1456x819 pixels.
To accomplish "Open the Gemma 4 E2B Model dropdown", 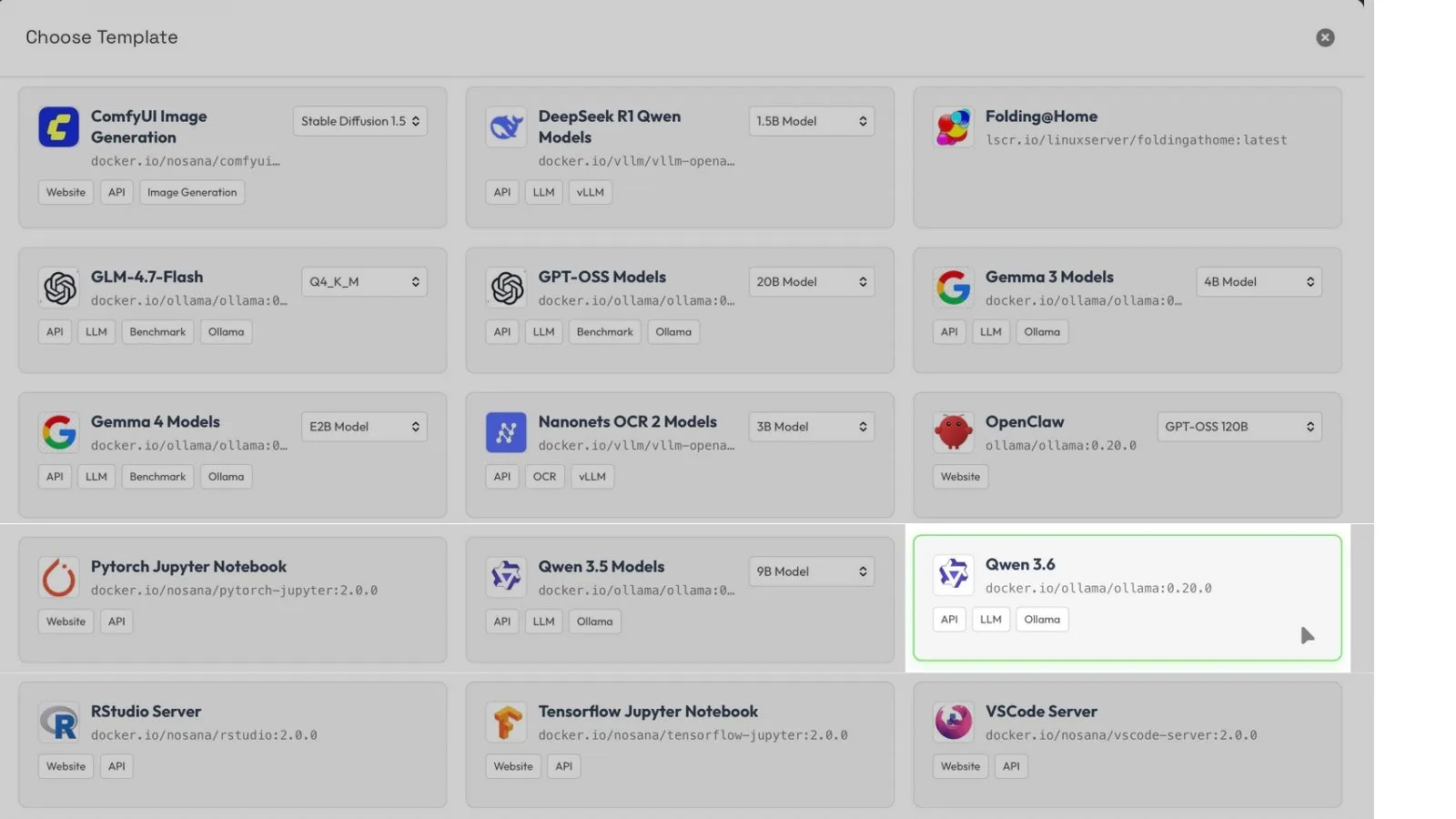I will 364,427.
